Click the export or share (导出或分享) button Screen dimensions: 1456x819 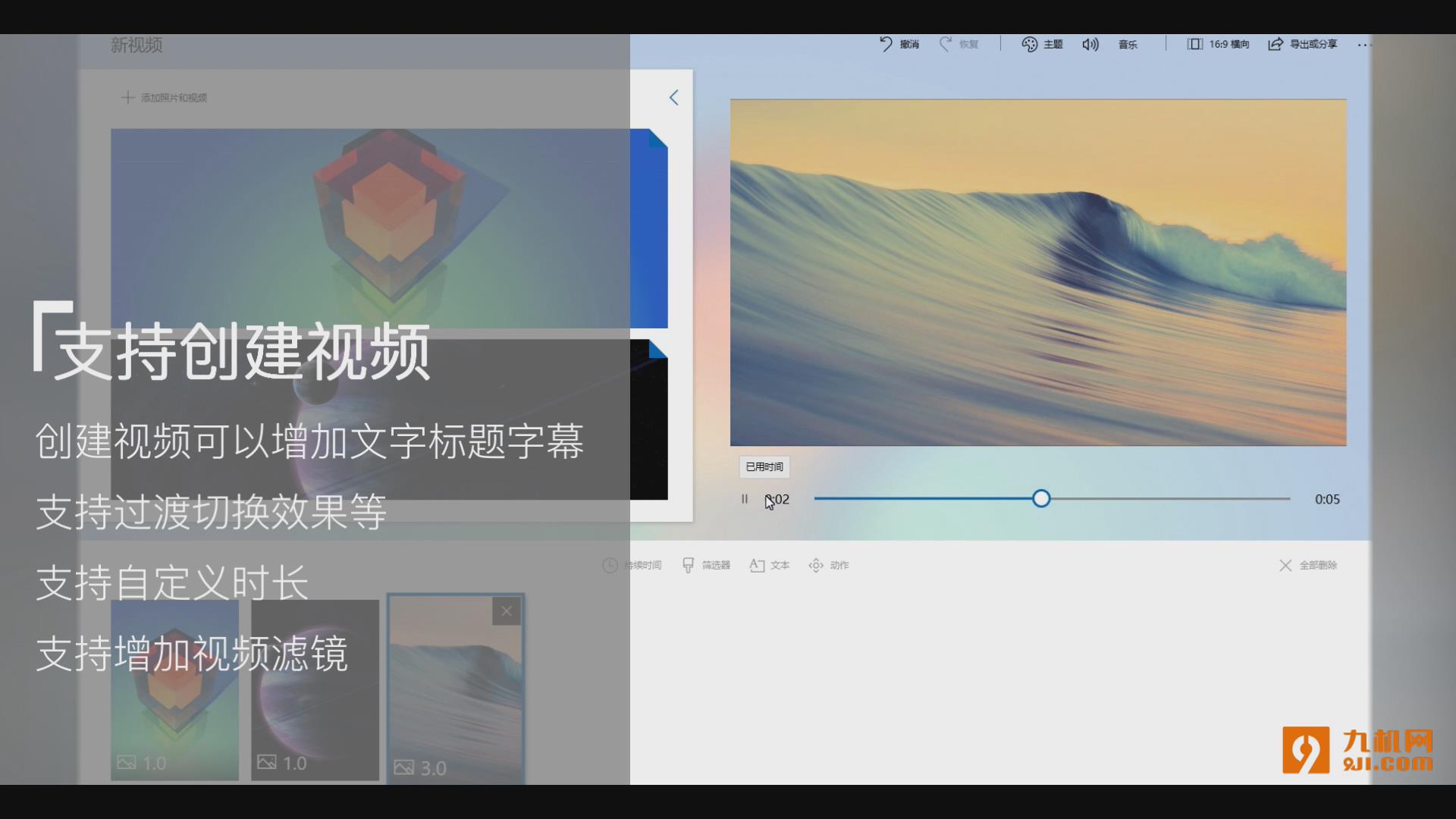1303,44
